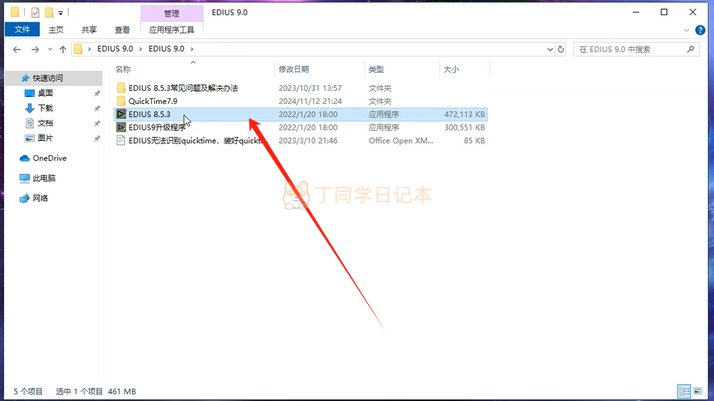Screen dimensions: 714x401
Task: Go forward with the forward arrow
Action: coord(35,49)
